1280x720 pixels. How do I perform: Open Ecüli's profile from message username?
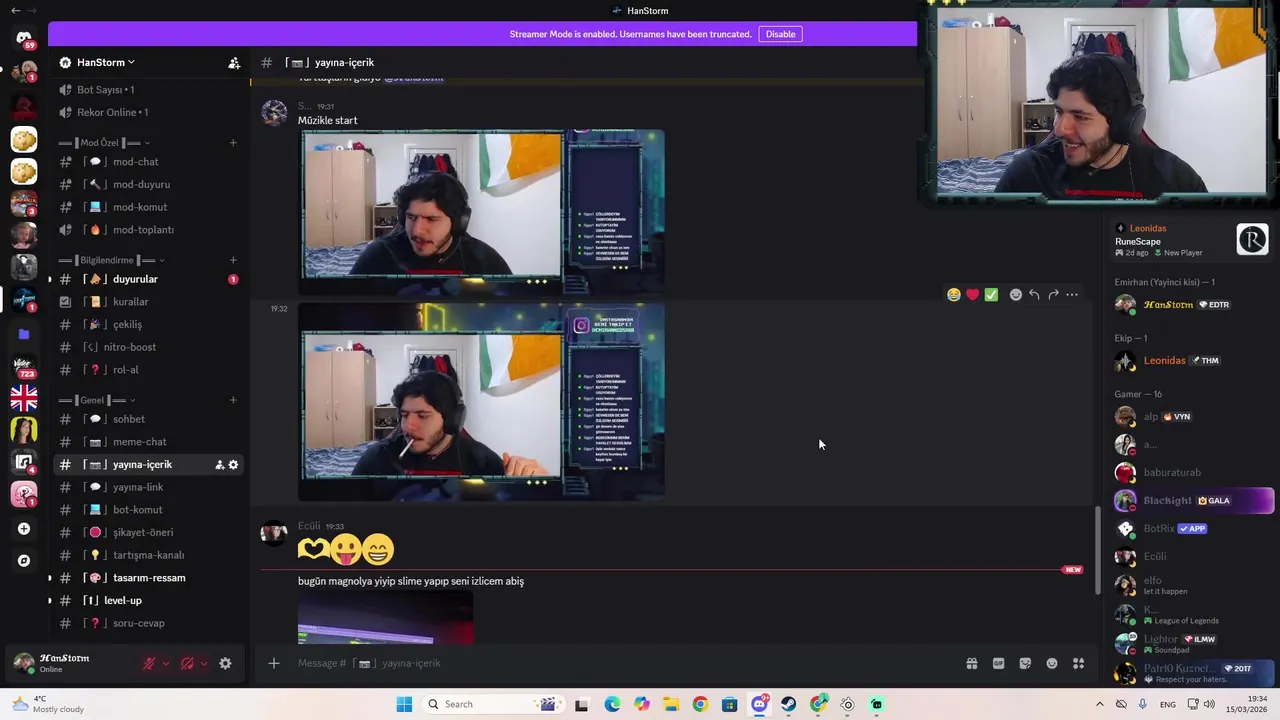(x=310, y=526)
